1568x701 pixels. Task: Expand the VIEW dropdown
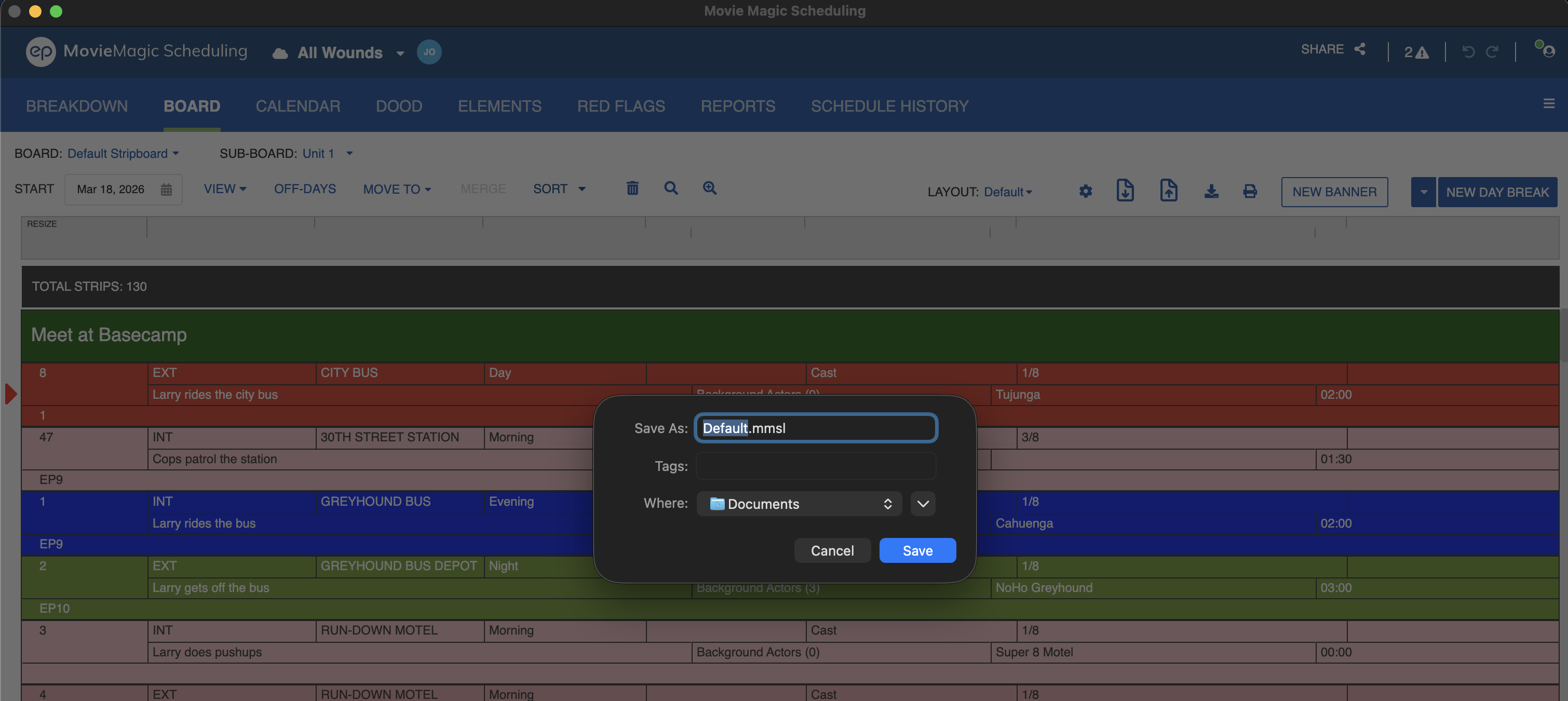(225, 189)
